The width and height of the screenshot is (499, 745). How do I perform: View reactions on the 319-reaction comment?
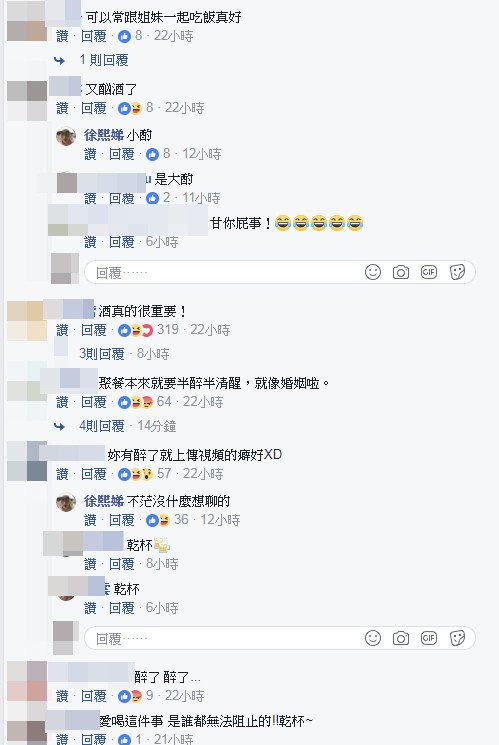[x=148, y=330]
